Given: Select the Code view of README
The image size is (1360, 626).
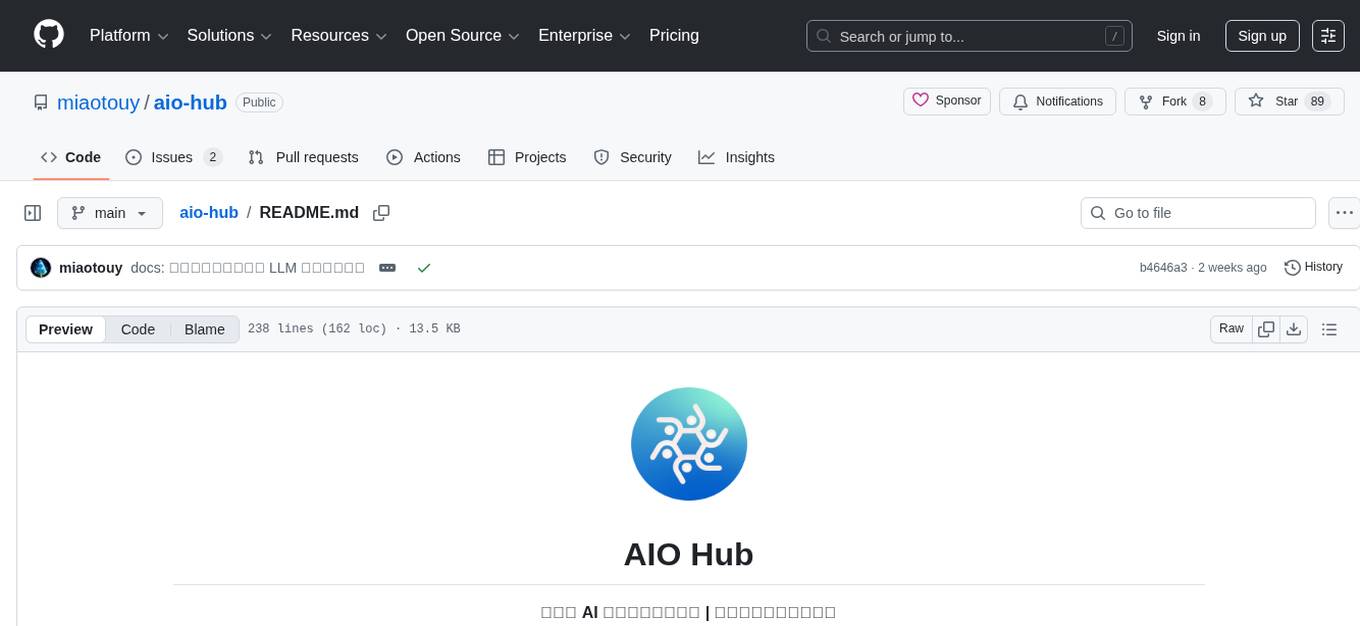Looking at the screenshot, I should tap(137, 329).
